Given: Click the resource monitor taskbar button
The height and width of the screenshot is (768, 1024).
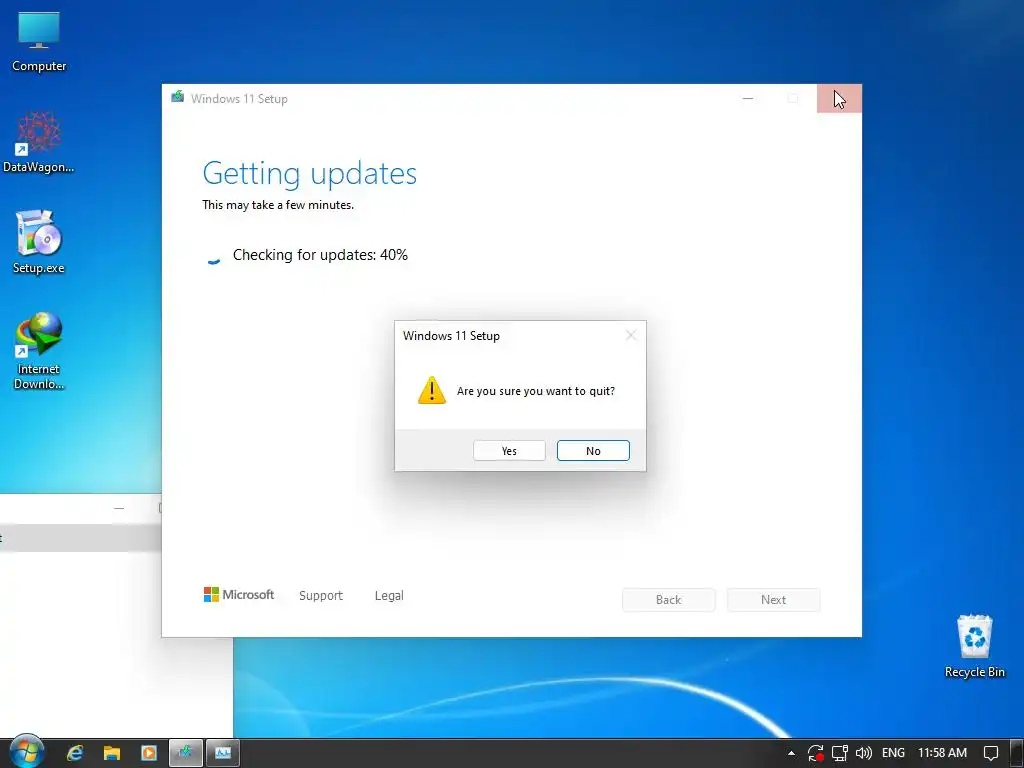Looking at the screenshot, I should pyautogui.click(x=223, y=753).
